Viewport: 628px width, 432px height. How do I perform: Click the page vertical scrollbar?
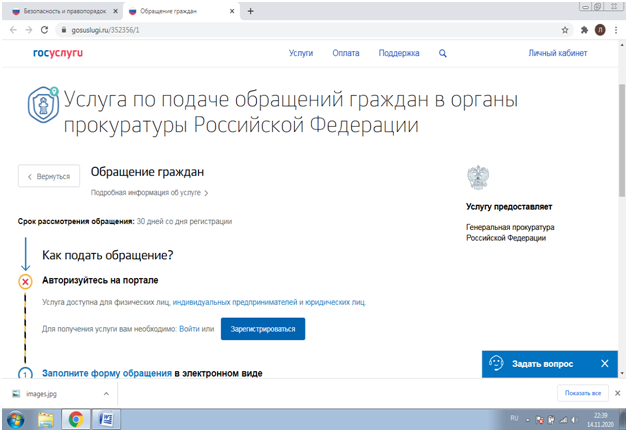pos(622,140)
